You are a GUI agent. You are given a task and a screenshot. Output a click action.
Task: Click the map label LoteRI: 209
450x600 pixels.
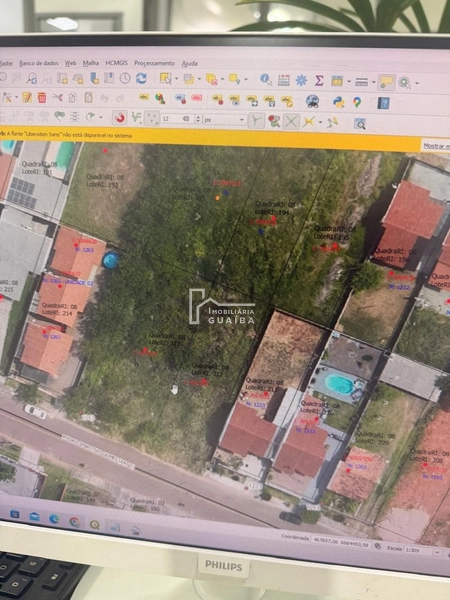(x=373, y=442)
